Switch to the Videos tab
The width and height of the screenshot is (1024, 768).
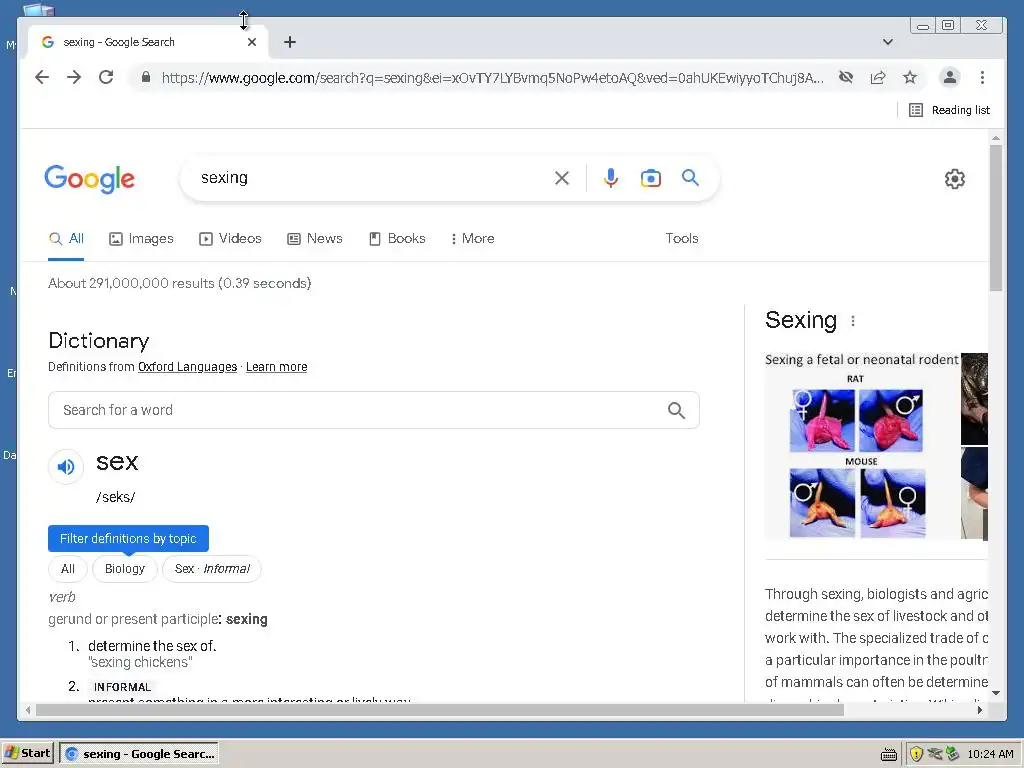point(230,238)
